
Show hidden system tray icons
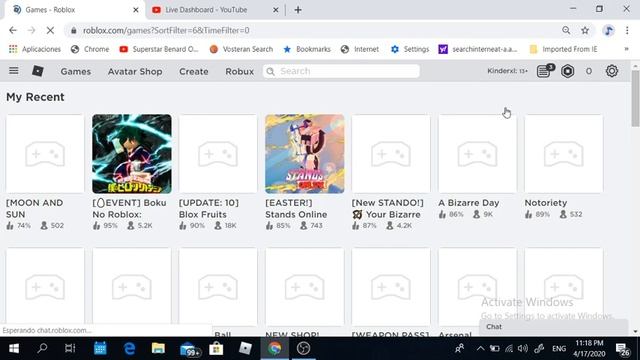click(480, 348)
